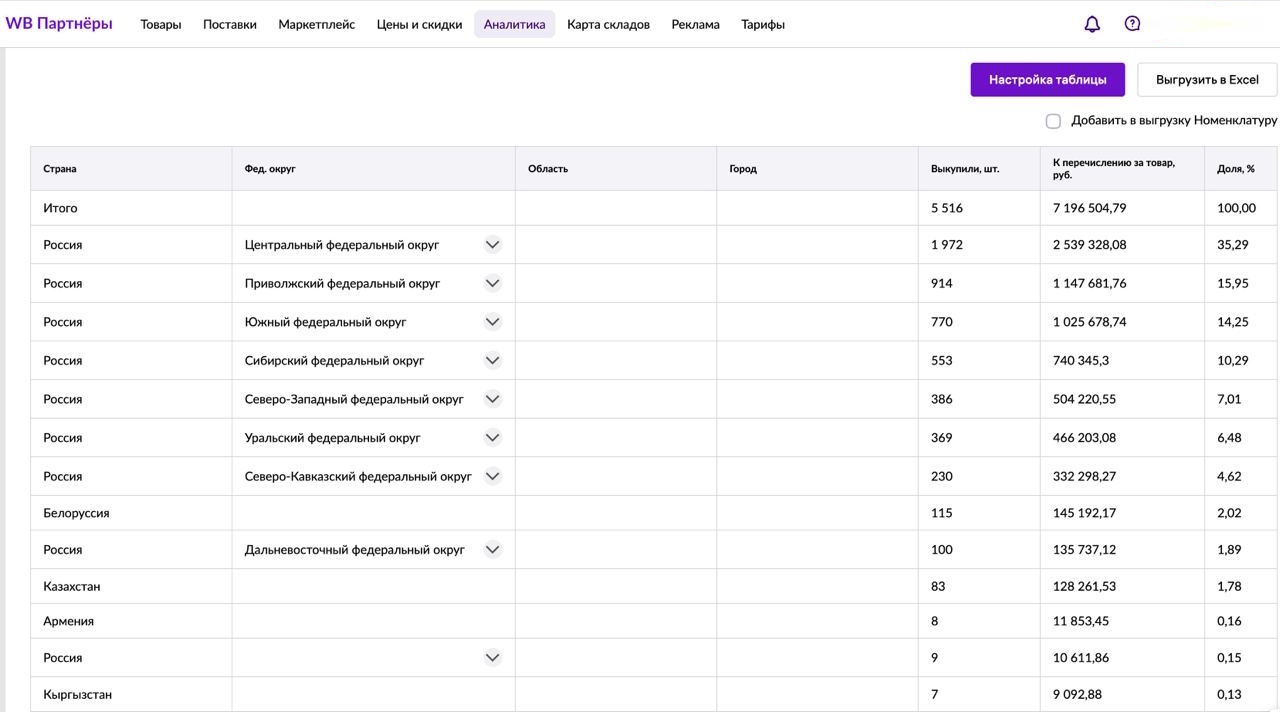Click the Настройка таблицы button

pos(1047,80)
